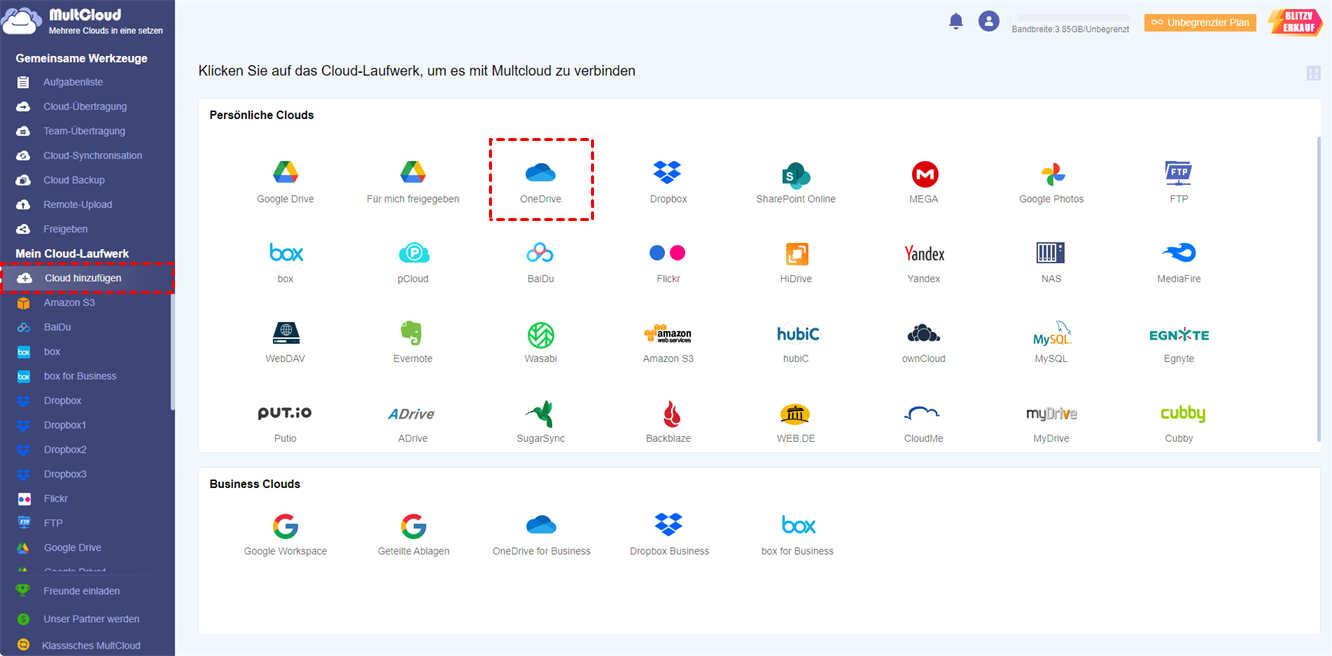This screenshot has height=656, width=1332.
Task: Open Aufgabenliste in sidebar
Action: (x=73, y=82)
